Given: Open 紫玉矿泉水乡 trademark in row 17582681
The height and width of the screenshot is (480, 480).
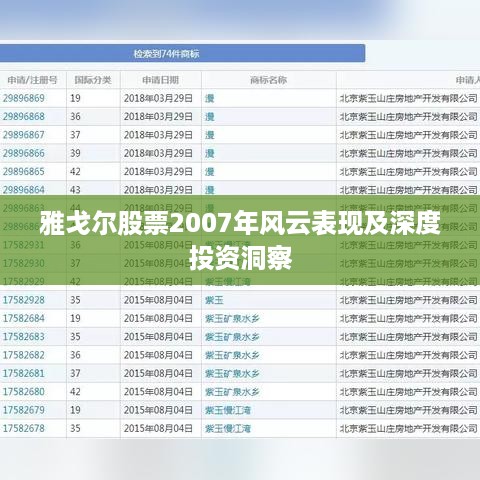Looking at the screenshot, I should point(232,373).
